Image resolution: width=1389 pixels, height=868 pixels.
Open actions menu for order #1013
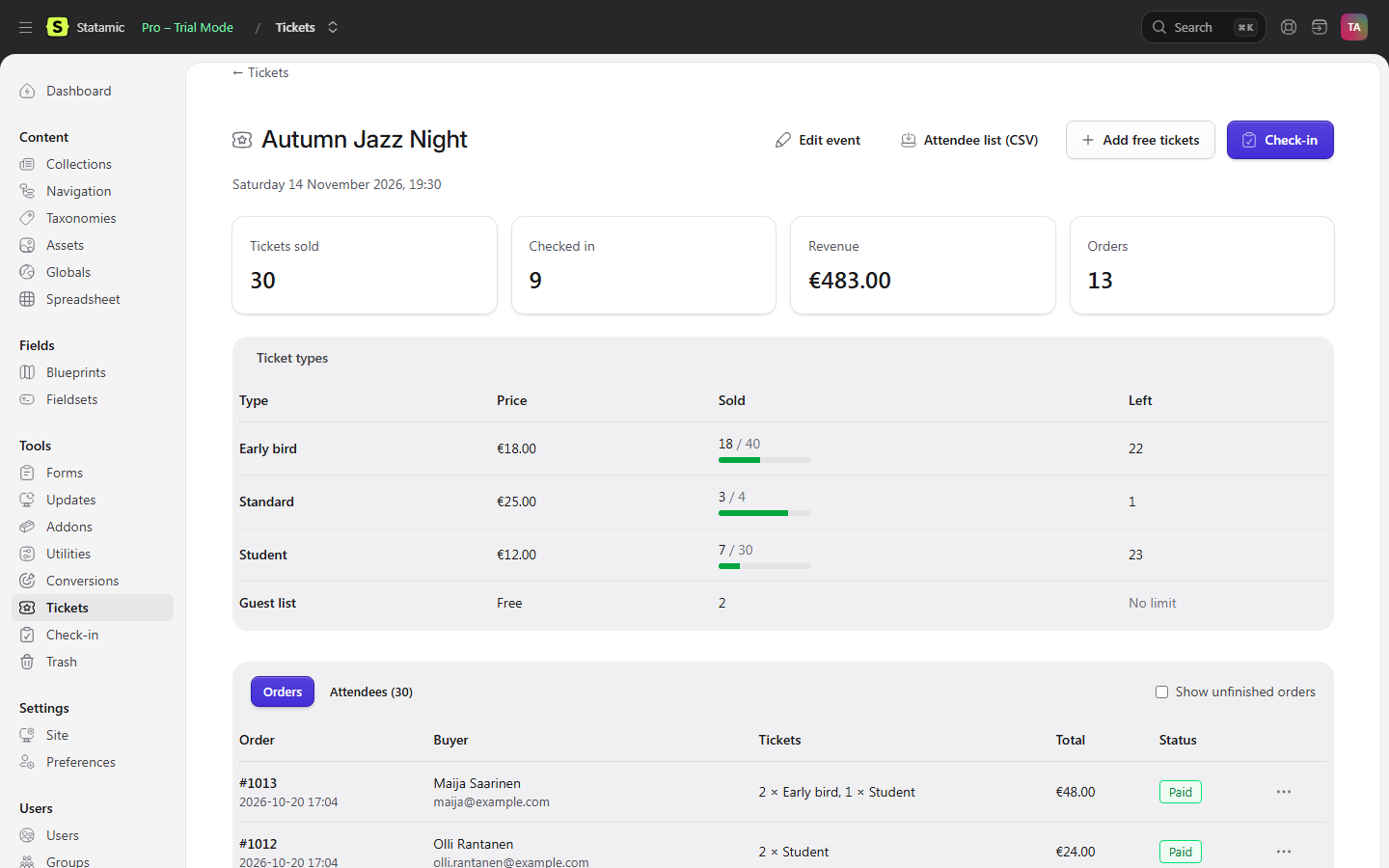pos(1284,792)
